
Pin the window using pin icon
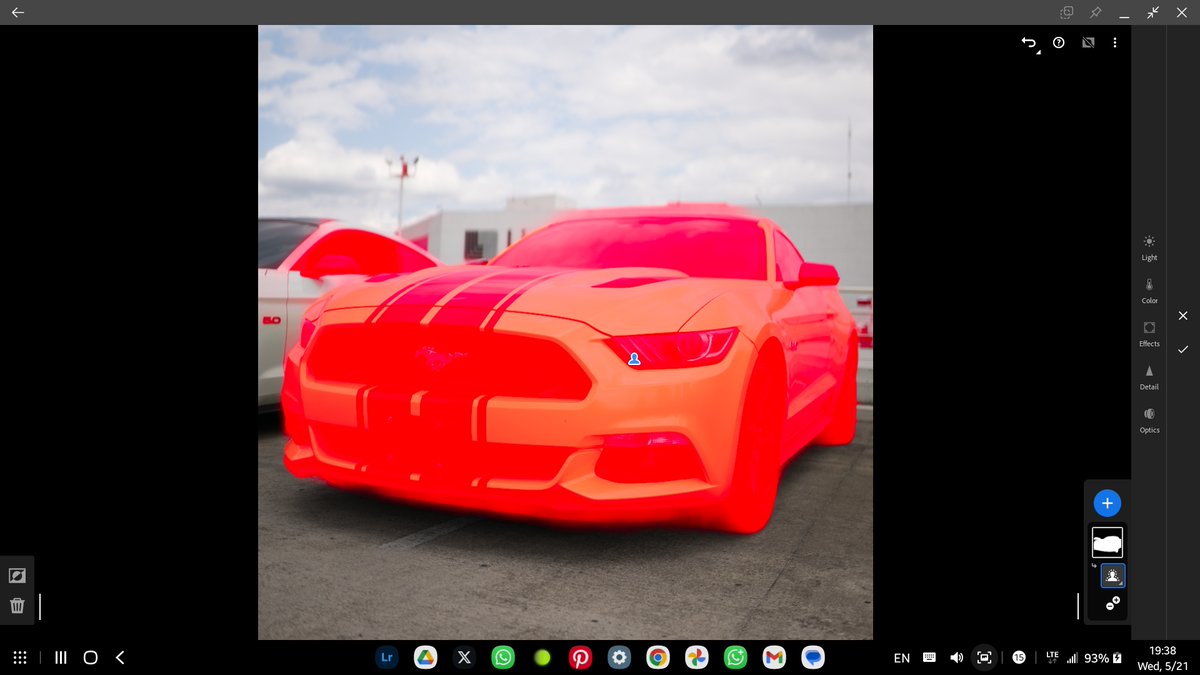pyautogui.click(x=1096, y=12)
